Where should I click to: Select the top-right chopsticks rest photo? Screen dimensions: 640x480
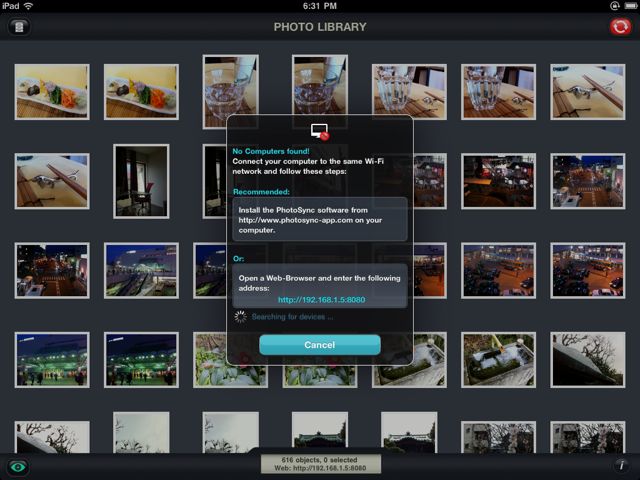(x=588, y=92)
